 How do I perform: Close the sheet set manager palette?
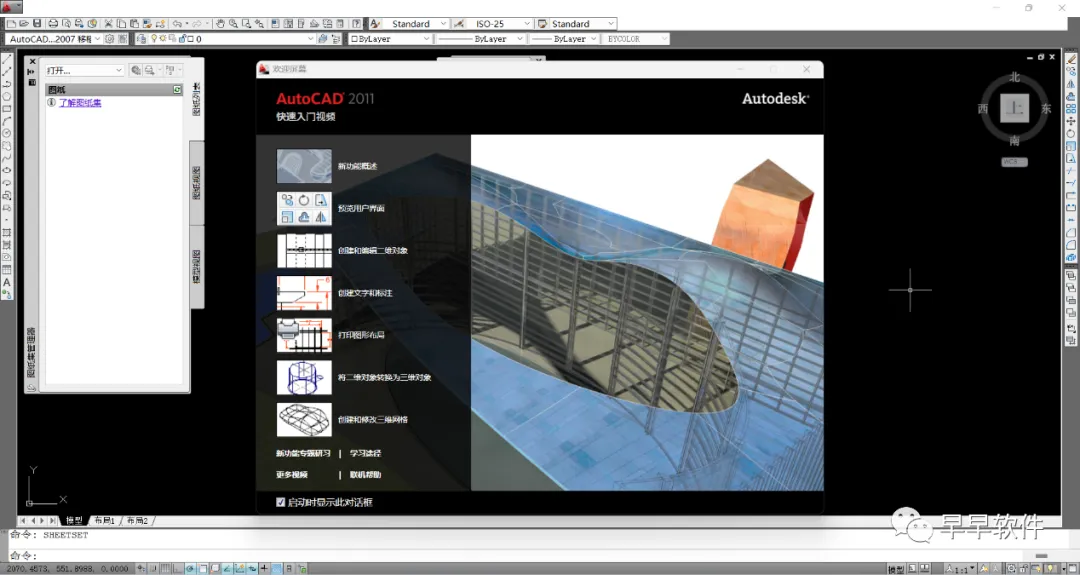point(32,61)
